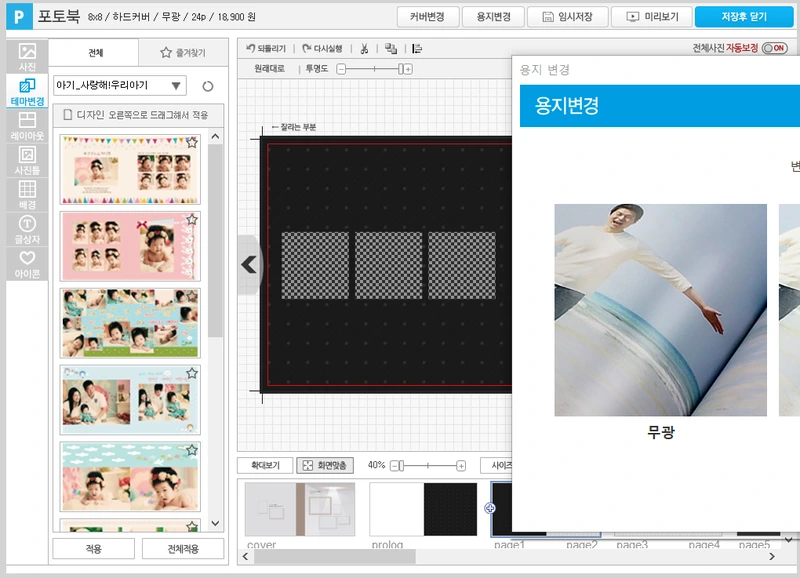The height and width of the screenshot is (578, 800).
Task: Open the 사진 photos sidebar panel
Action: point(27,57)
